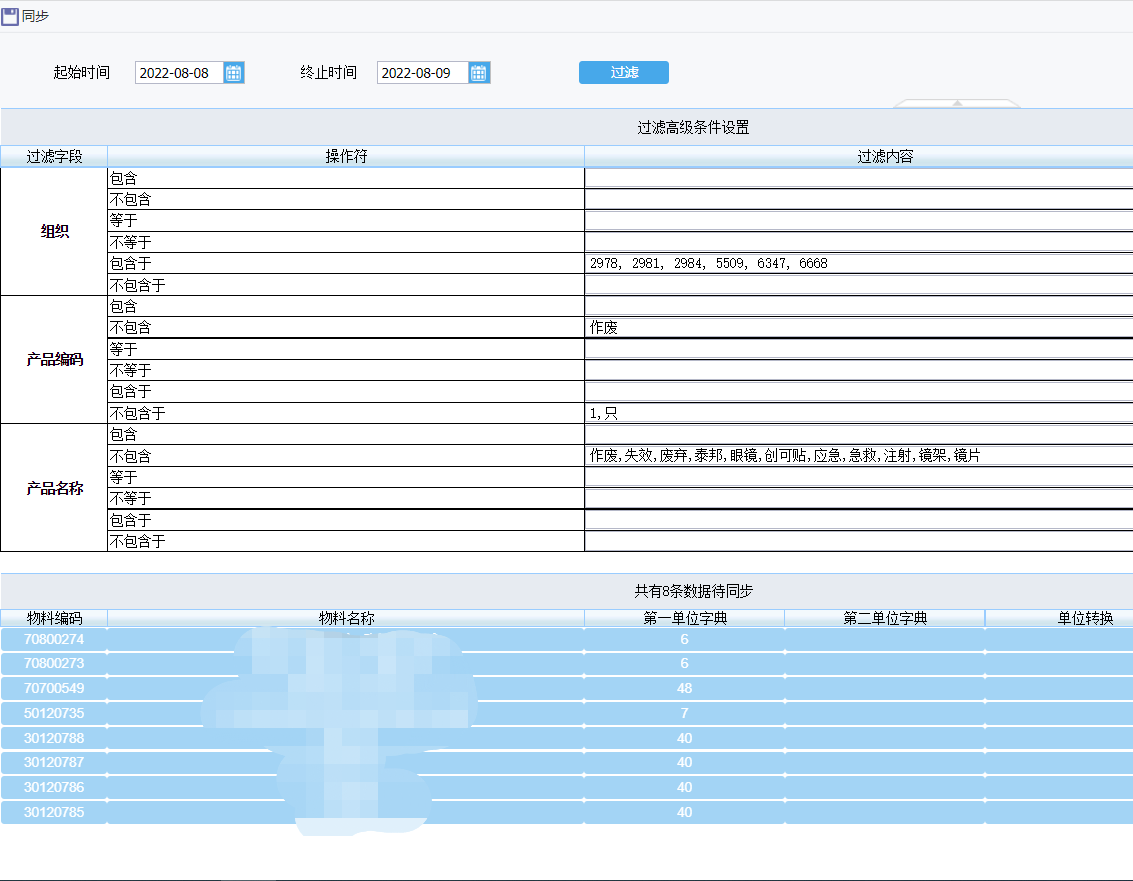Screen dimensions: 1133x881
Task: Click the 产品编码 不包含于 operator label
Action: (x=137, y=413)
